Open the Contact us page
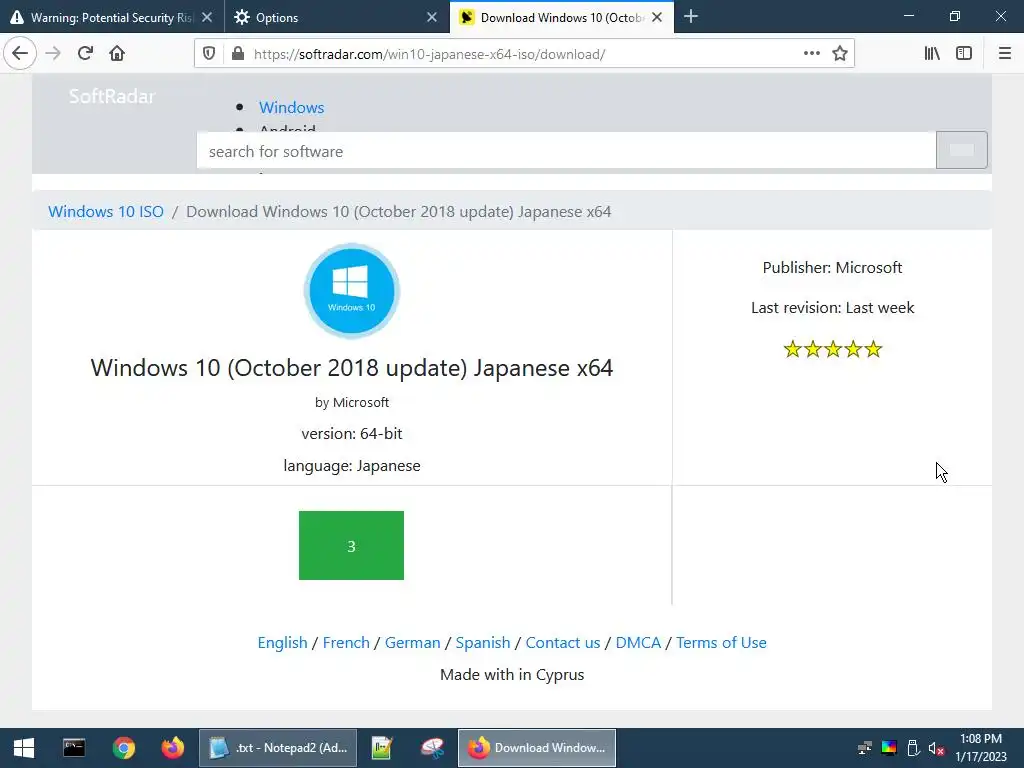 (x=563, y=643)
